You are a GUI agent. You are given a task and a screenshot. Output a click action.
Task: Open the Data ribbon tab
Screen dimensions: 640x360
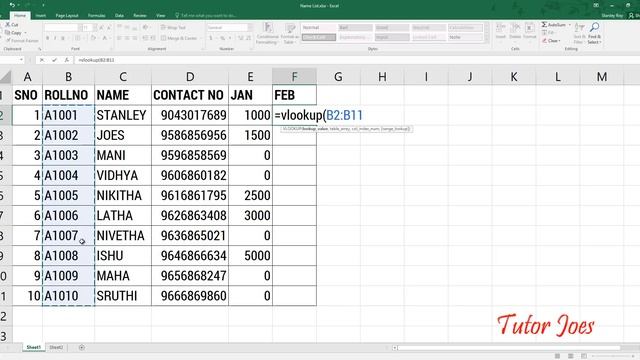pos(119,16)
